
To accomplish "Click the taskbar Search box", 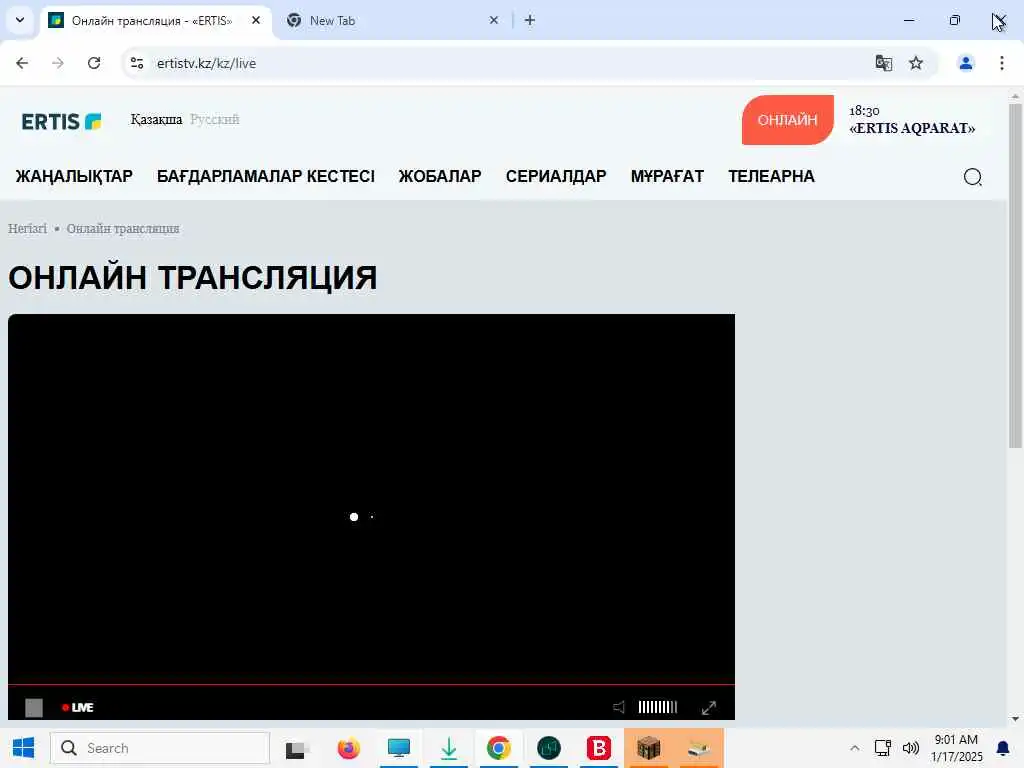I will pyautogui.click(x=160, y=748).
